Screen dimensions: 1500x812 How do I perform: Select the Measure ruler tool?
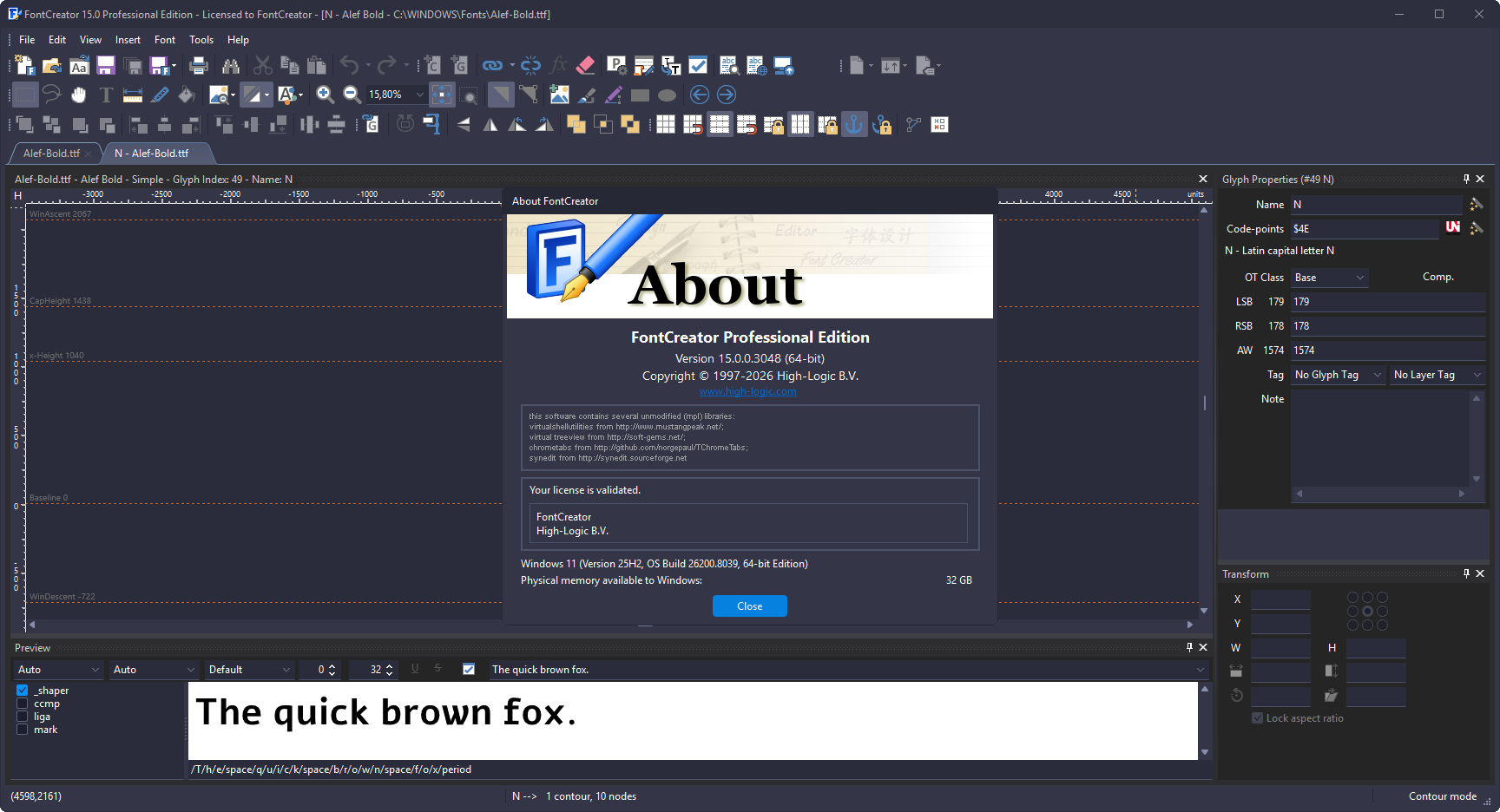133,95
